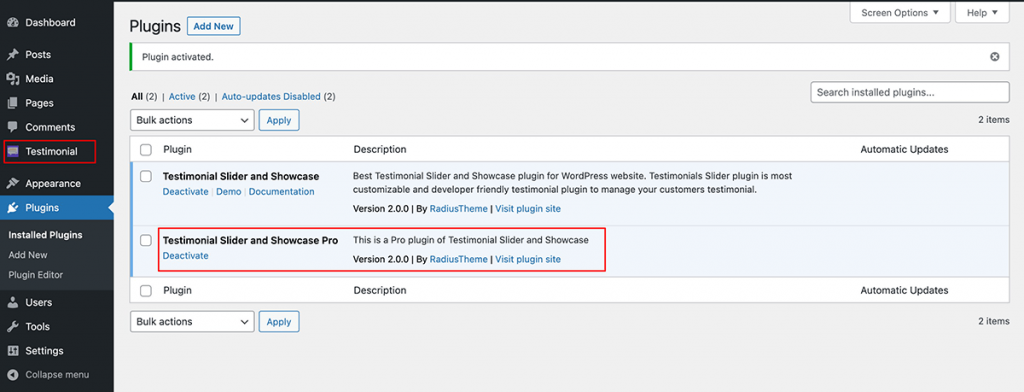Click the Pages sidebar icon
1024x392 pixels.
click(13, 103)
